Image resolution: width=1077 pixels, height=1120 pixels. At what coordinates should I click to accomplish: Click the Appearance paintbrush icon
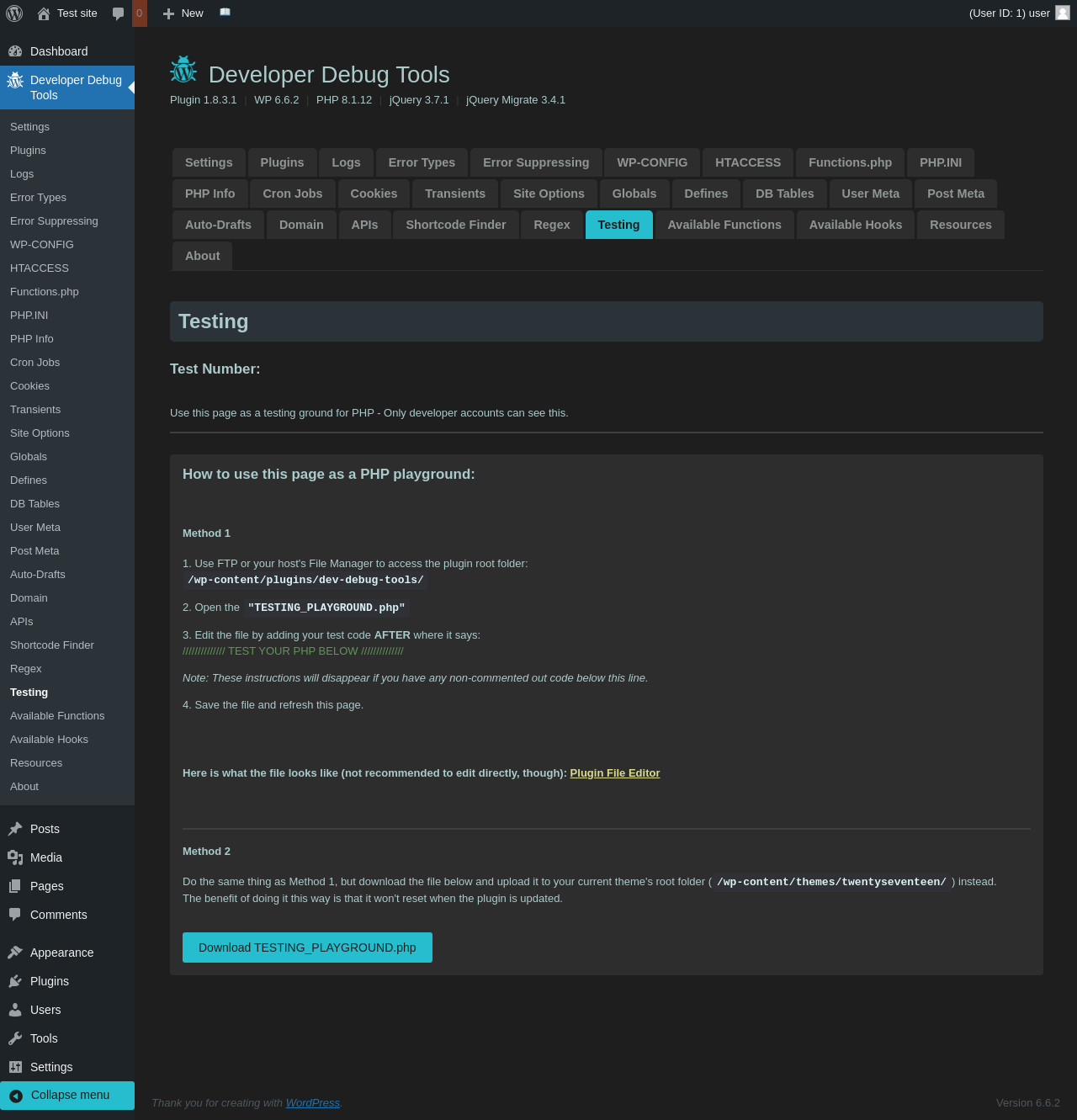15,953
